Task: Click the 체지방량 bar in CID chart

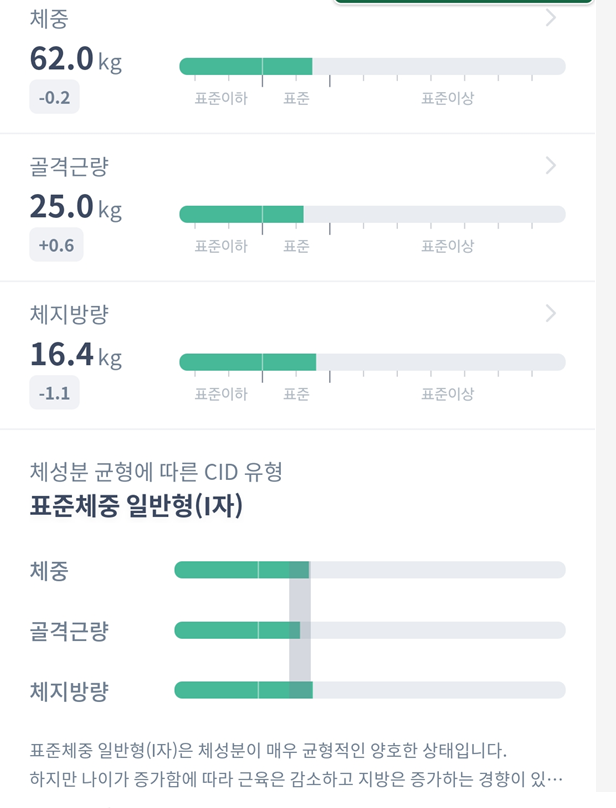Action: (370, 690)
